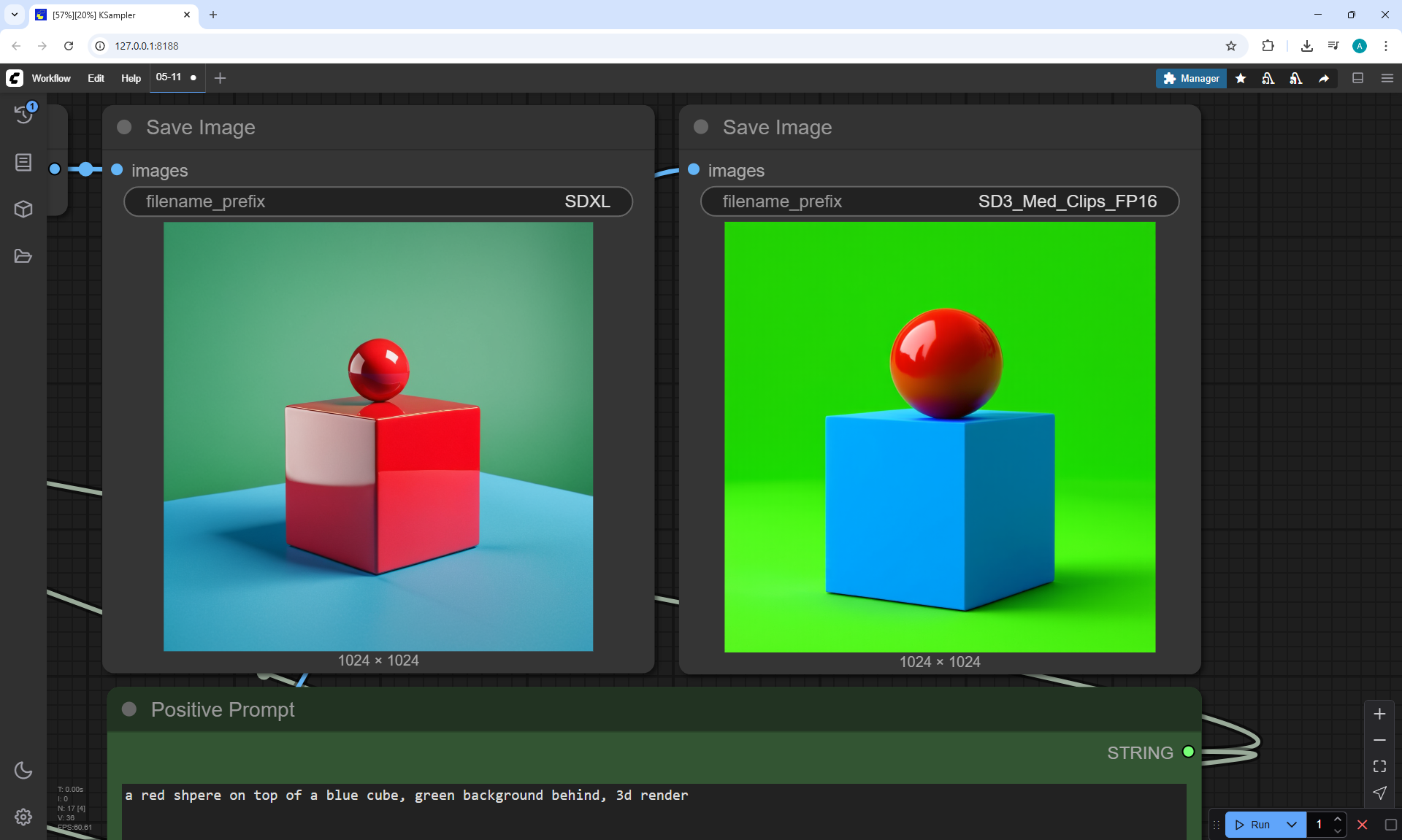
Task: Click the star favorites icon beside Manager
Action: pyautogui.click(x=1241, y=78)
